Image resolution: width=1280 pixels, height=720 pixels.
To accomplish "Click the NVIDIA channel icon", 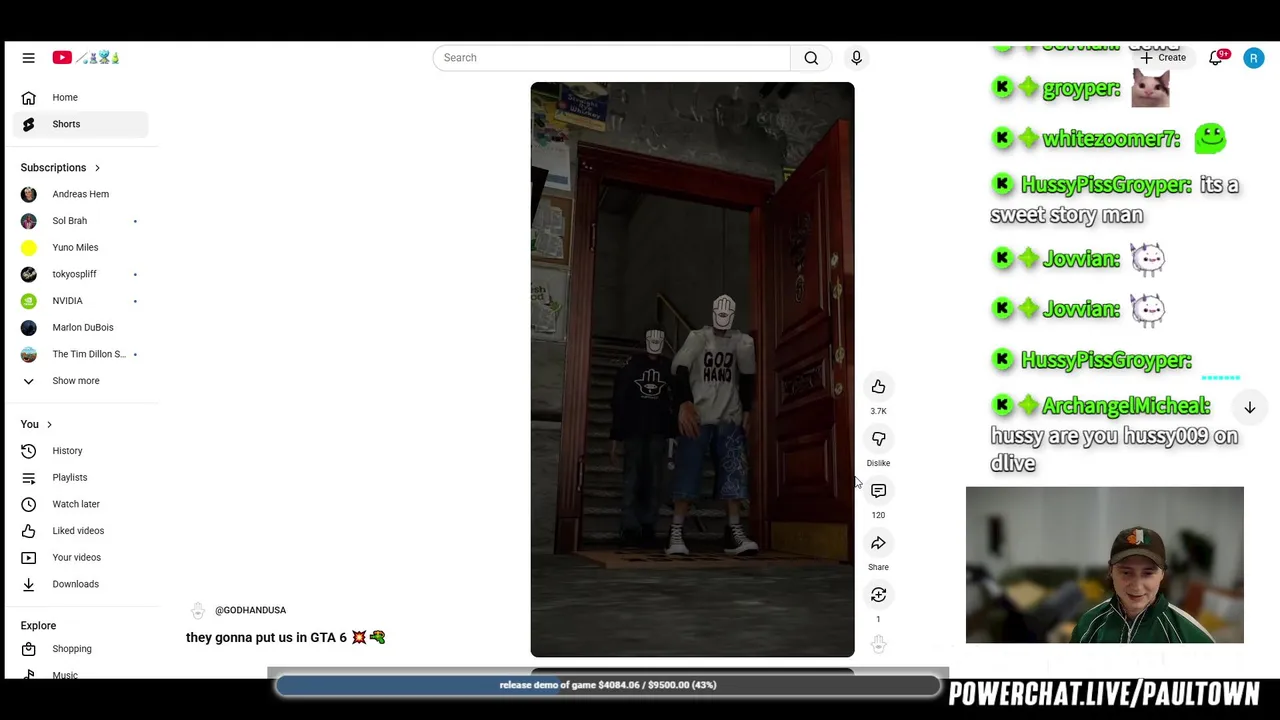I will tap(28, 301).
